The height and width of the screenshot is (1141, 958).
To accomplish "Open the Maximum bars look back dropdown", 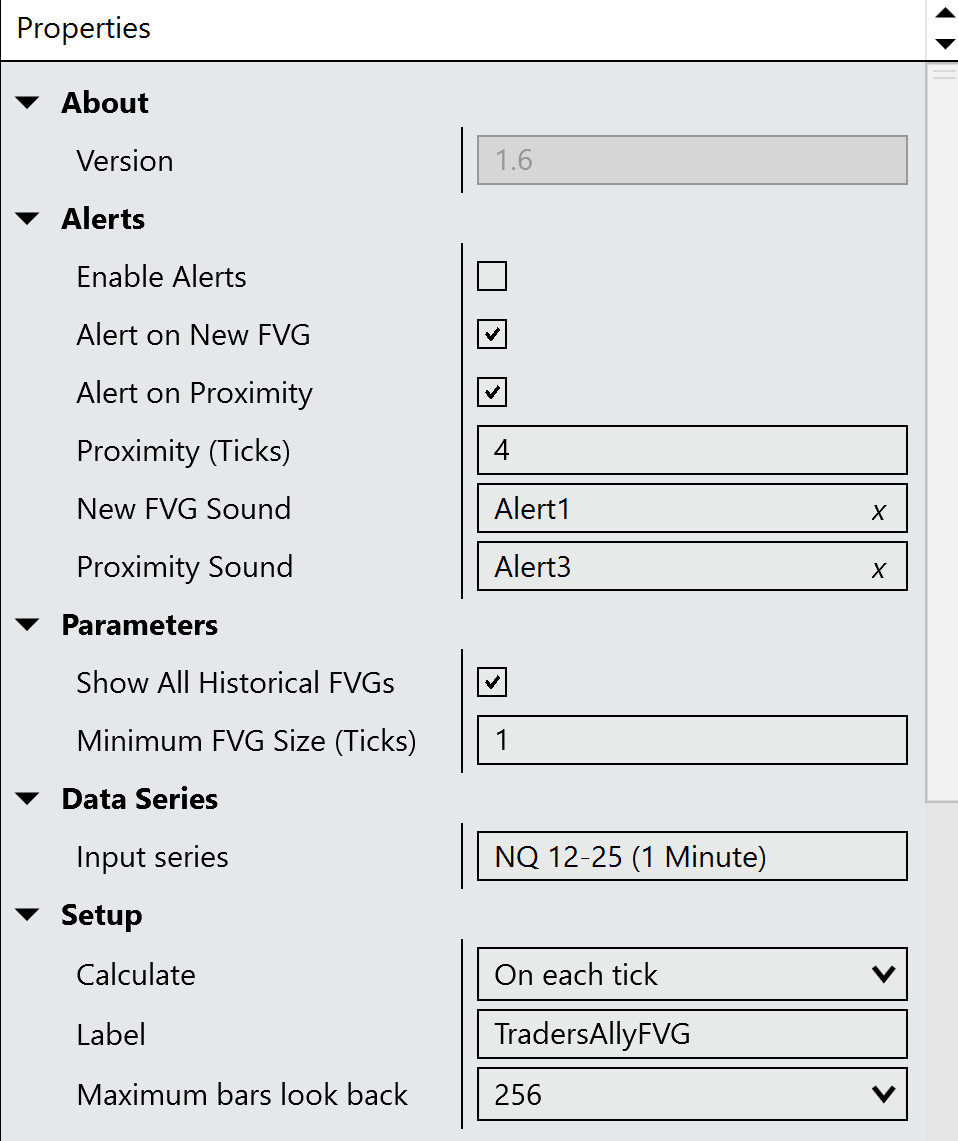I will point(692,1094).
